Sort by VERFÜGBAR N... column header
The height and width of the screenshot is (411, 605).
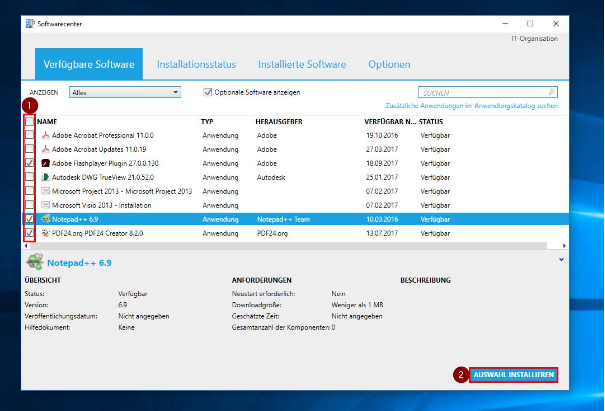point(390,122)
